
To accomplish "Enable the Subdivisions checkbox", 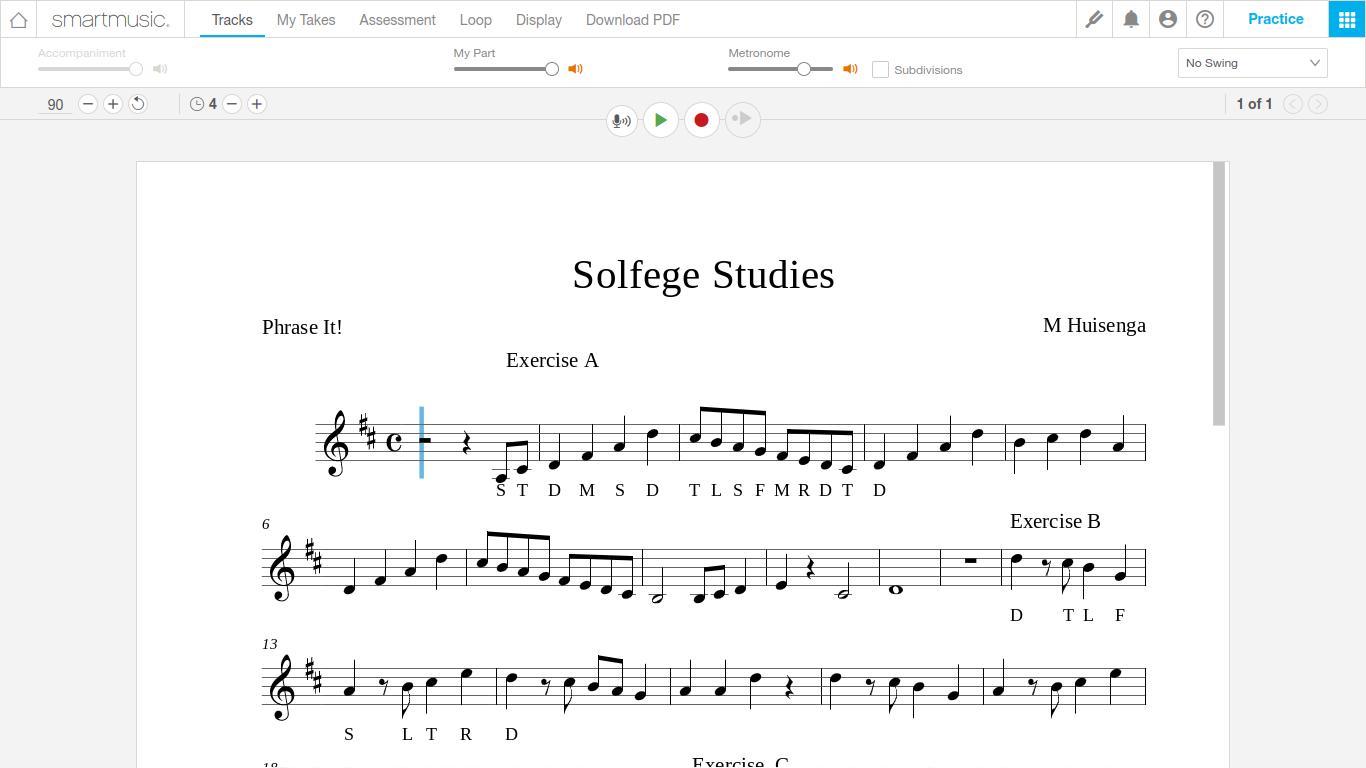I will (x=880, y=69).
